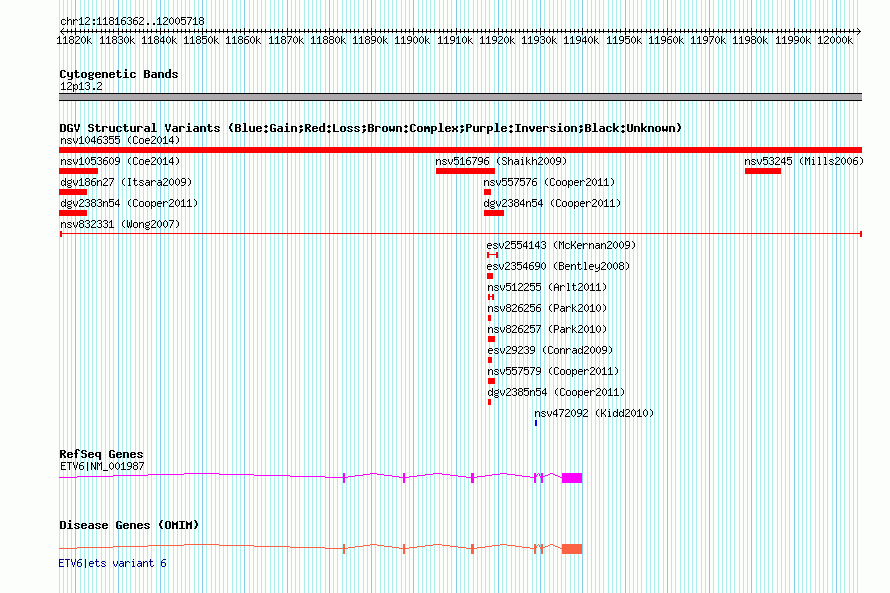Click dgv2383n54 (Cooper2011) label
This screenshot has height=593, width=890.
point(129,203)
